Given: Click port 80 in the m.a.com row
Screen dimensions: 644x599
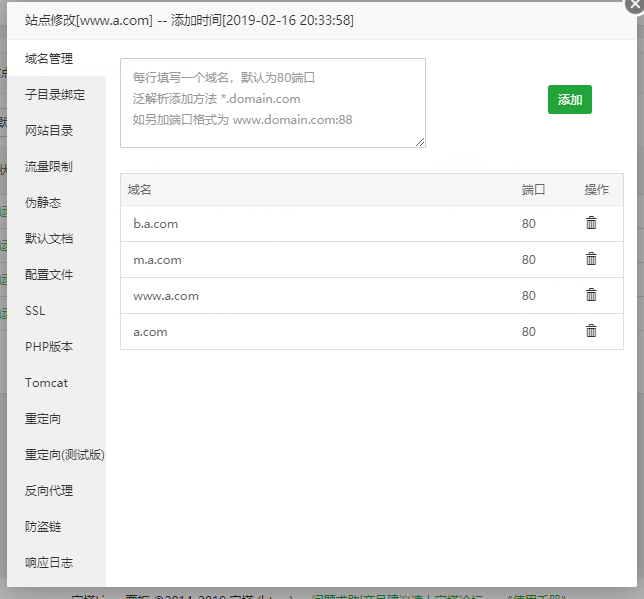Looking at the screenshot, I should click(x=529, y=260).
